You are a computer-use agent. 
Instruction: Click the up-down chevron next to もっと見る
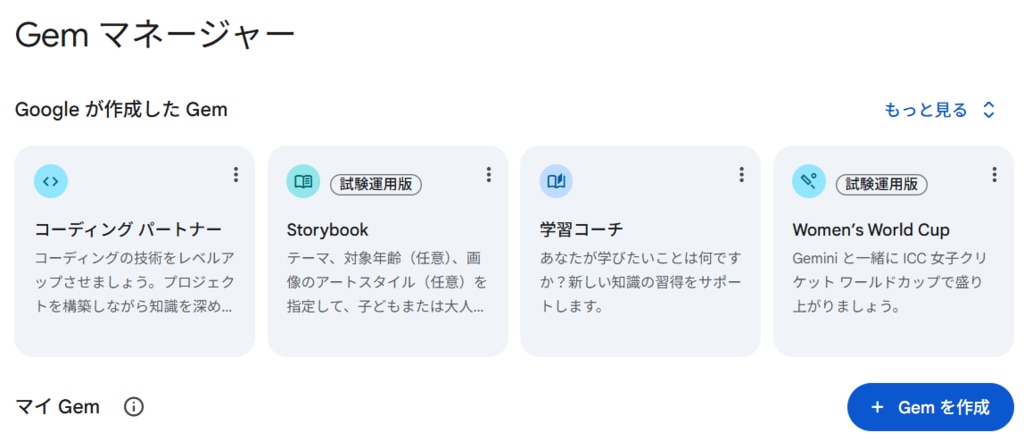989,110
